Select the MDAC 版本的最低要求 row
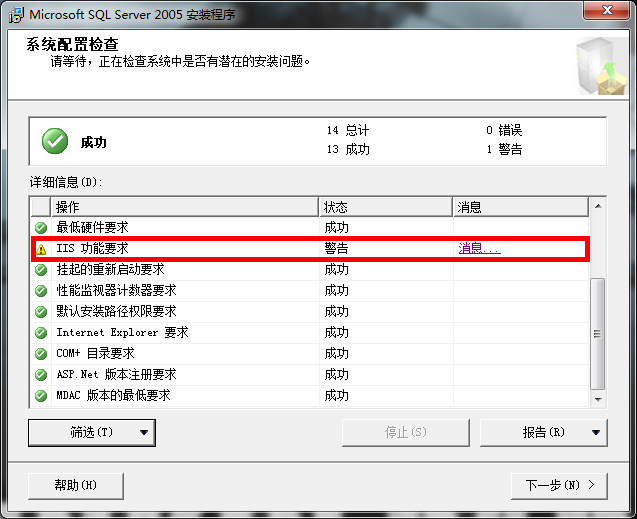 pyautogui.click(x=310, y=396)
